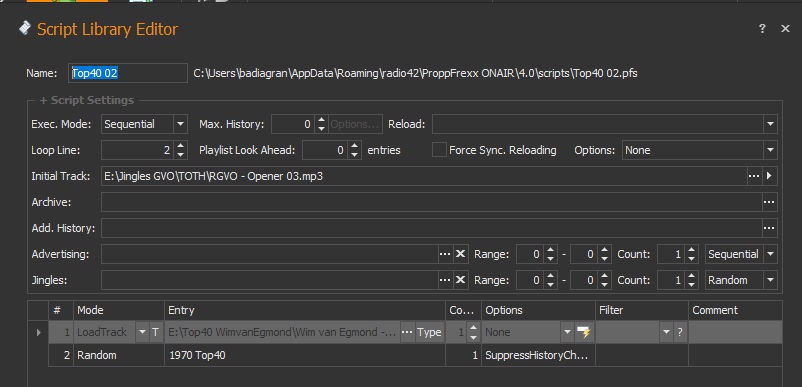The height and width of the screenshot is (387, 802).
Task: Open Options dropdown in row 1
Action: click(567, 332)
